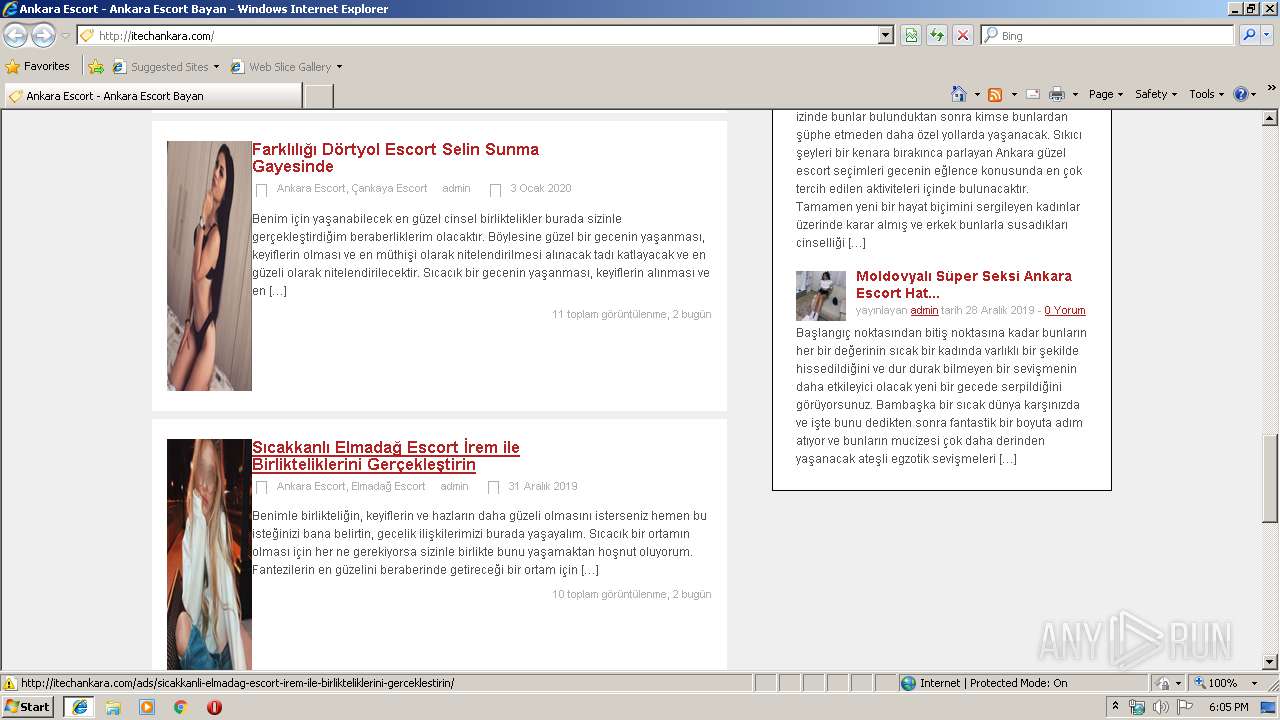Click the Add to Favorites Bar icon
This screenshot has width=1280, height=720.
(x=96, y=66)
